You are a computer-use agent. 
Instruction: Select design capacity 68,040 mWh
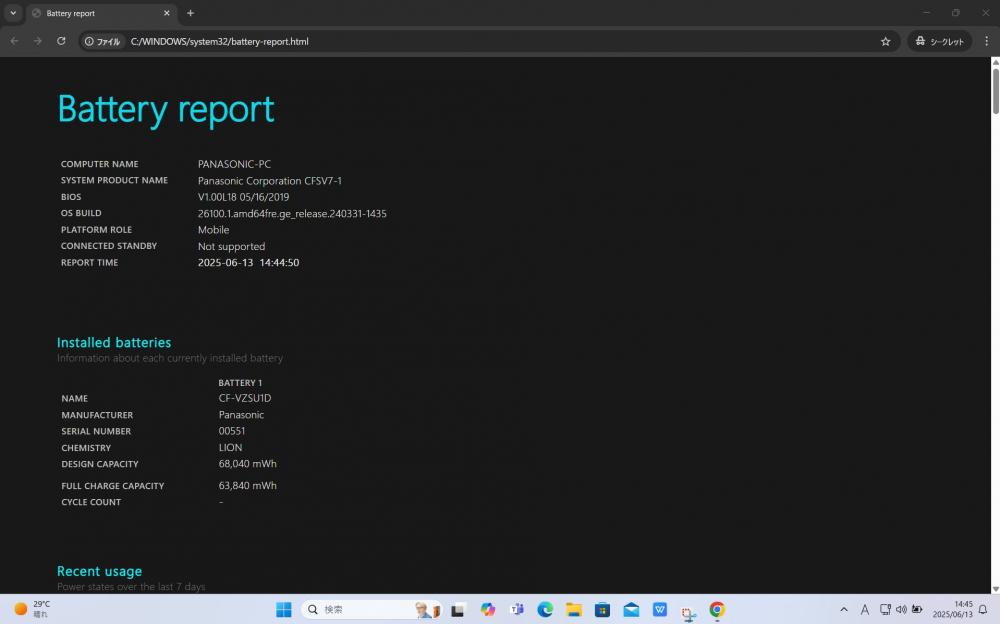coord(247,464)
